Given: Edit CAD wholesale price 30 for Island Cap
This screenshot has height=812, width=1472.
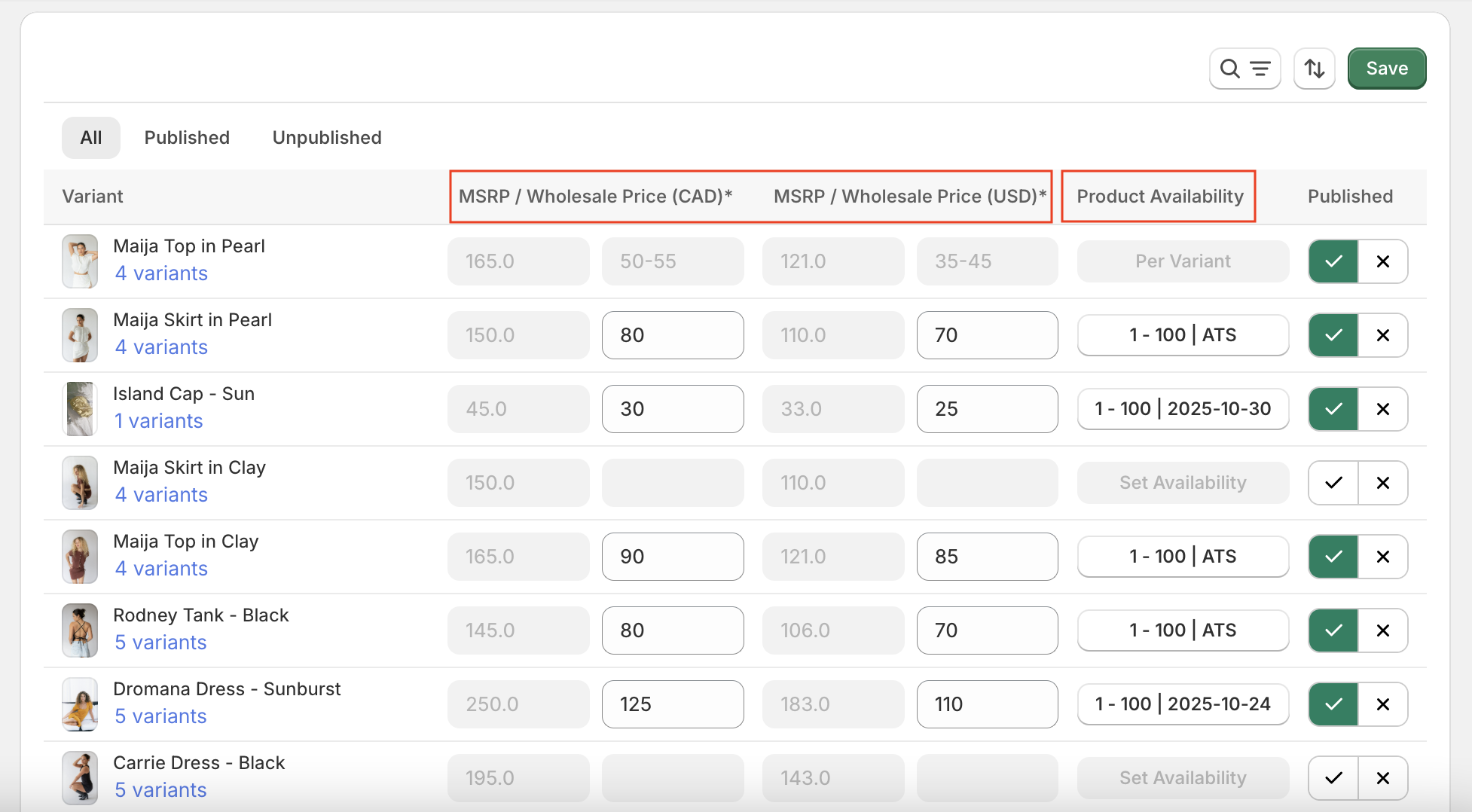Looking at the screenshot, I should pos(673,409).
